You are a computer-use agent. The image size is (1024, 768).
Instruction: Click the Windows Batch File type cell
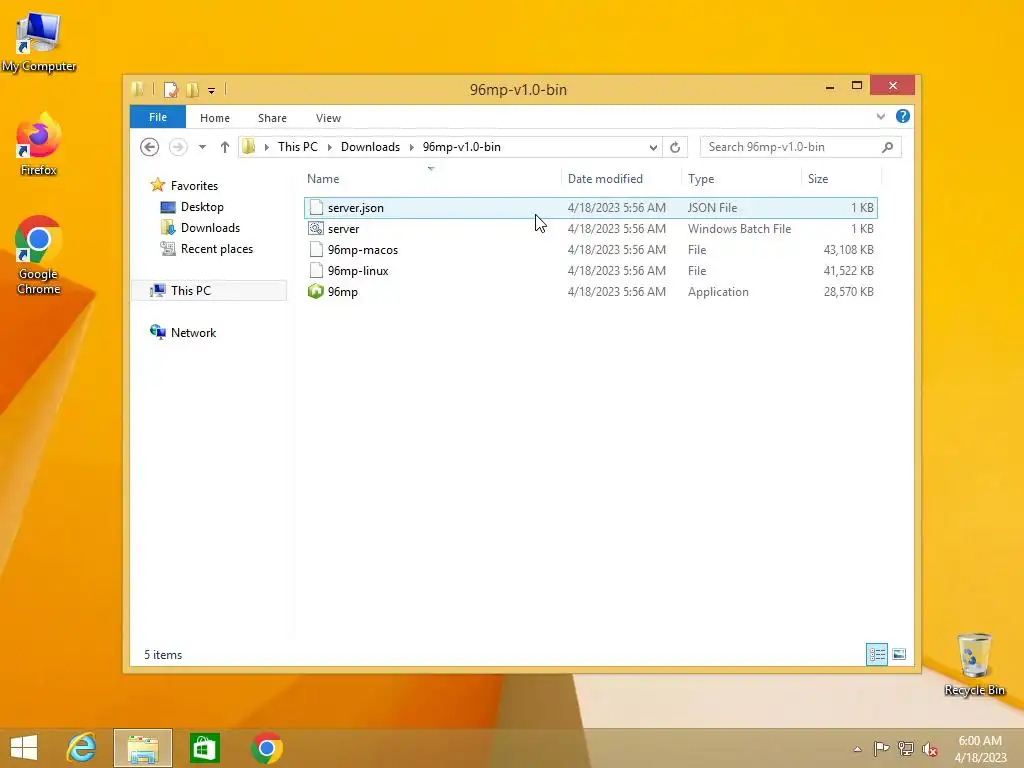(739, 229)
